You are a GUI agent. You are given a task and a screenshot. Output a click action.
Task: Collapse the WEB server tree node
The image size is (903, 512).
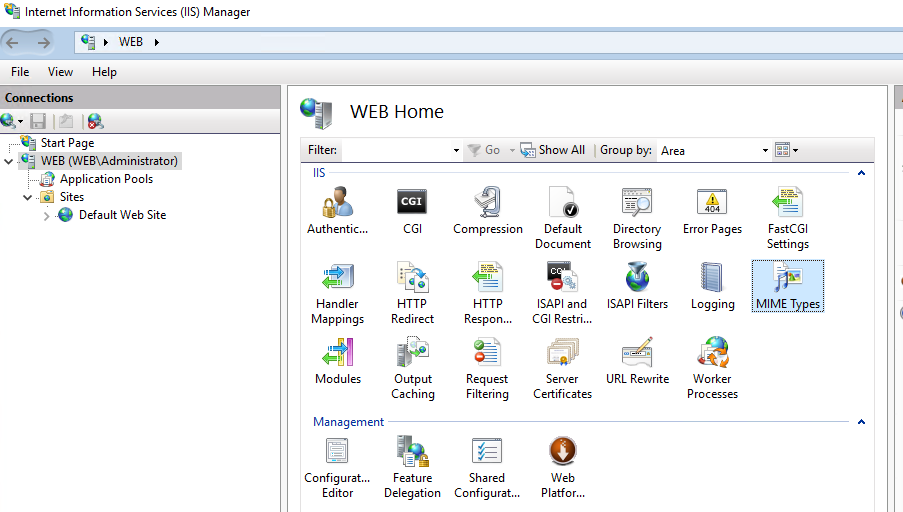(9, 161)
